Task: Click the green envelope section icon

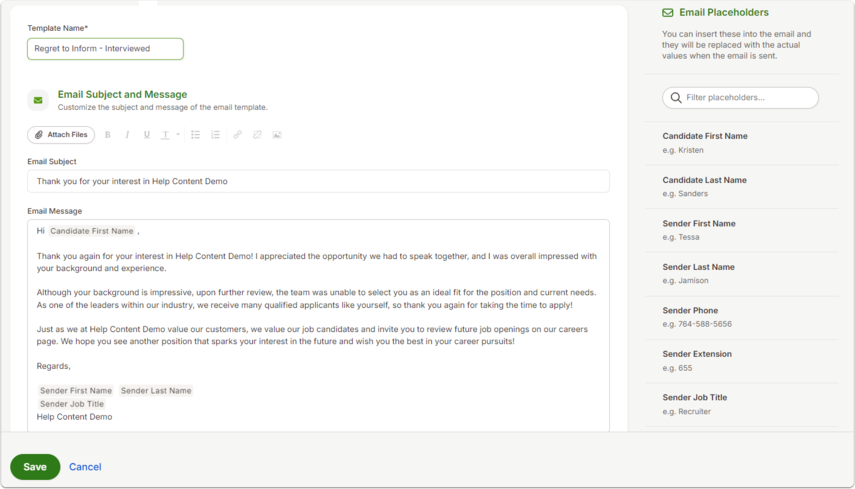Action: (x=38, y=100)
